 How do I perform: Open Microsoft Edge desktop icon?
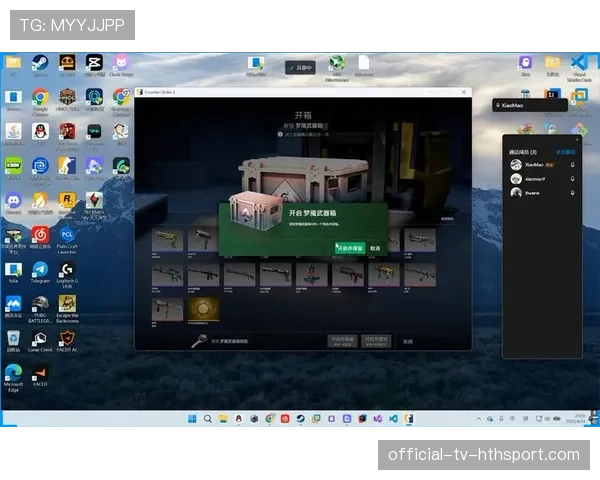pos(13,373)
